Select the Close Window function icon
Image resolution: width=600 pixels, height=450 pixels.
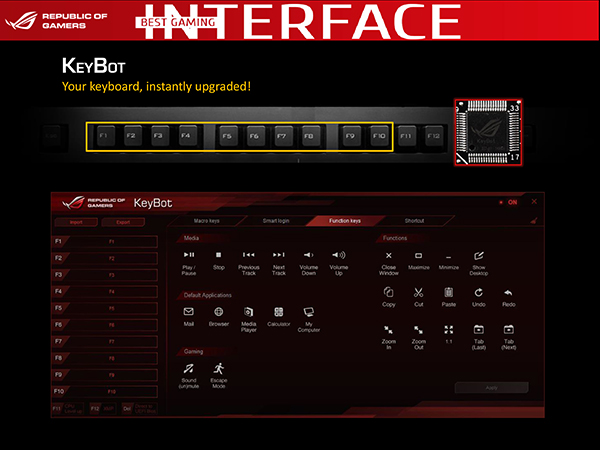pyautogui.click(x=388, y=256)
